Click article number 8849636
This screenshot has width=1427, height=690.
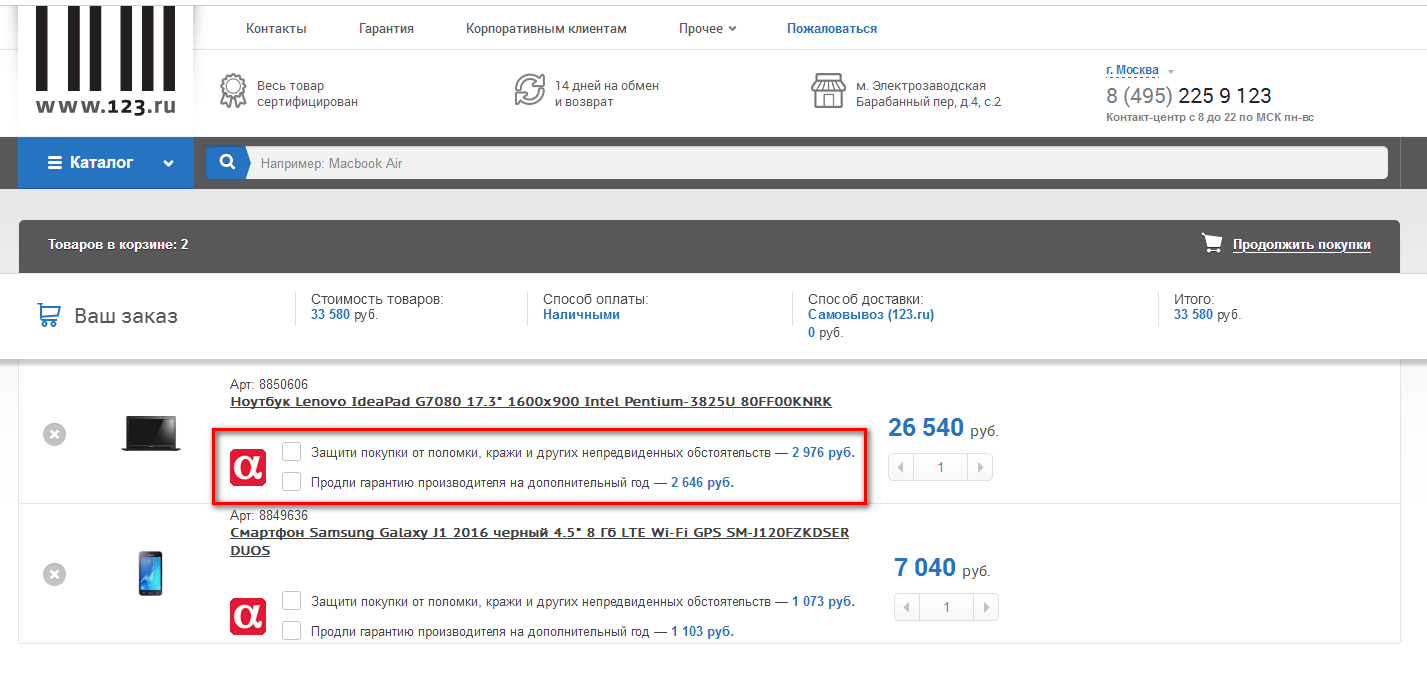click(269, 515)
